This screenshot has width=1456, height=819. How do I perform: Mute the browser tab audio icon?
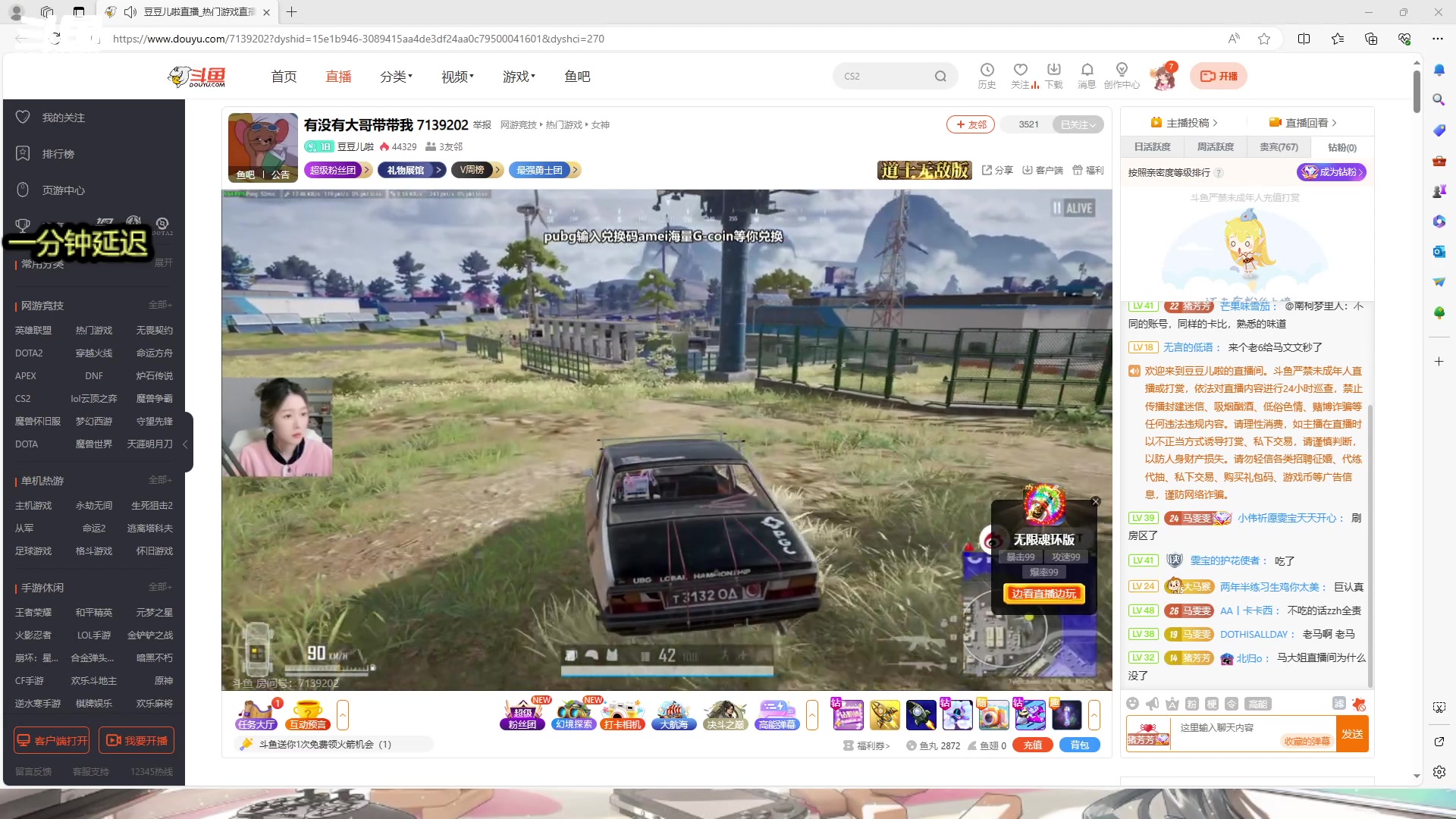coord(130,11)
